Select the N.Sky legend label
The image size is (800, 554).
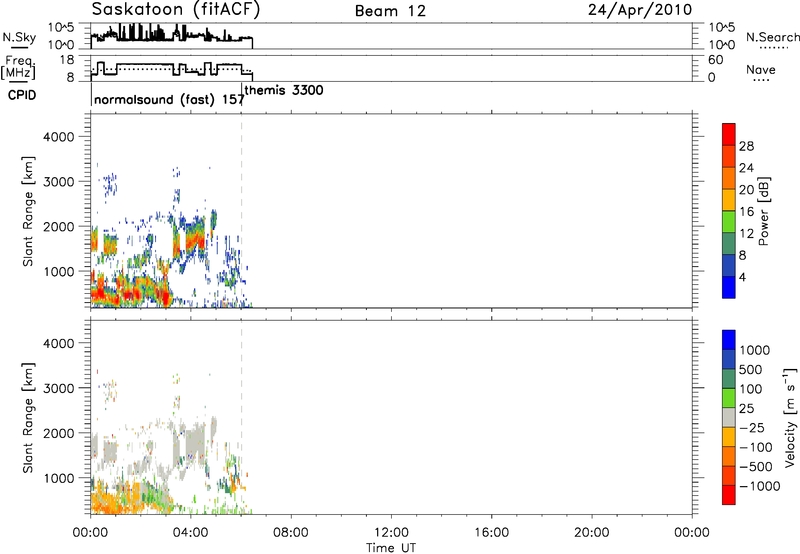[x=19, y=37]
